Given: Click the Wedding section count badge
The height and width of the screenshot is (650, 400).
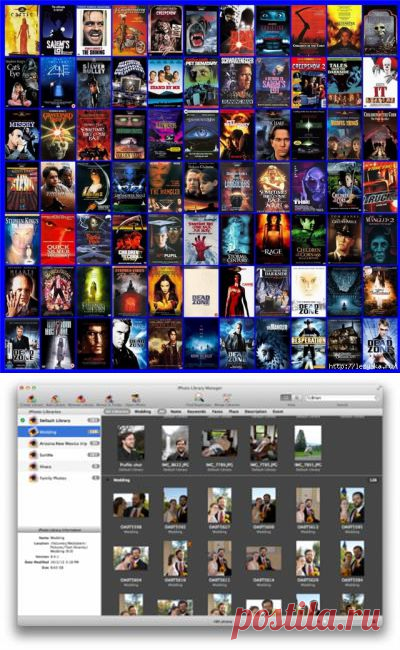Looking at the screenshot, I should tap(373, 480).
